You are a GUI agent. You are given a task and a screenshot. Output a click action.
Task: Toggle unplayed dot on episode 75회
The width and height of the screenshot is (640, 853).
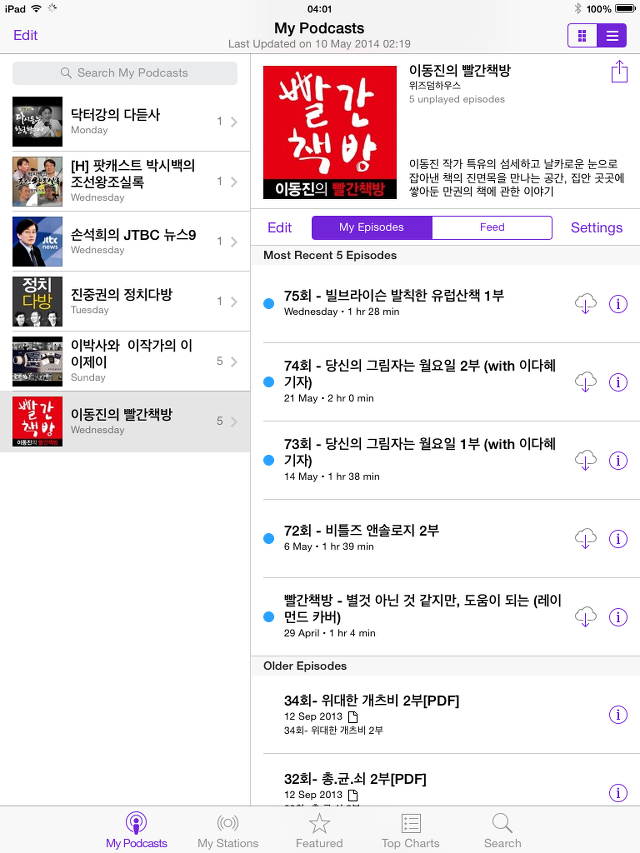[x=268, y=304]
